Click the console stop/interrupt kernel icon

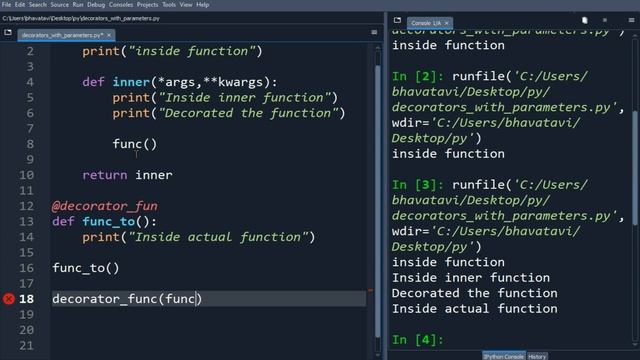(605, 20)
